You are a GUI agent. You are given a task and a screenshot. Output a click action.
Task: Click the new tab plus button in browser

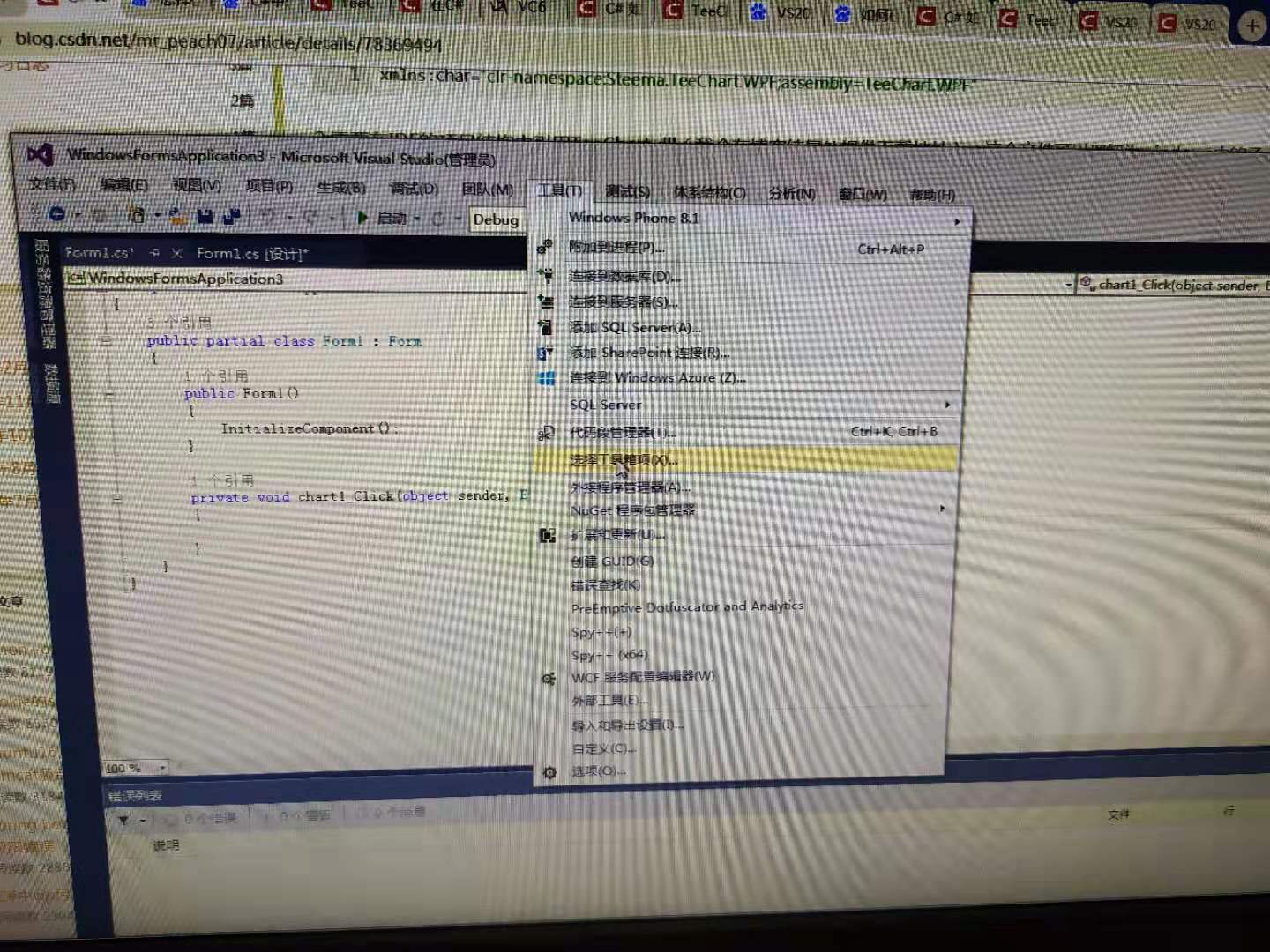tap(1252, 25)
